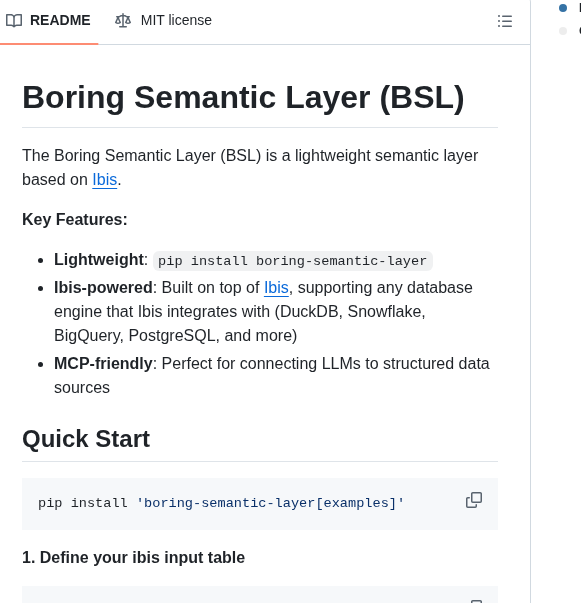Viewport: 581px width, 603px height.
Task: Switch to the MIT license tab
Action: [x=163, y=20]
